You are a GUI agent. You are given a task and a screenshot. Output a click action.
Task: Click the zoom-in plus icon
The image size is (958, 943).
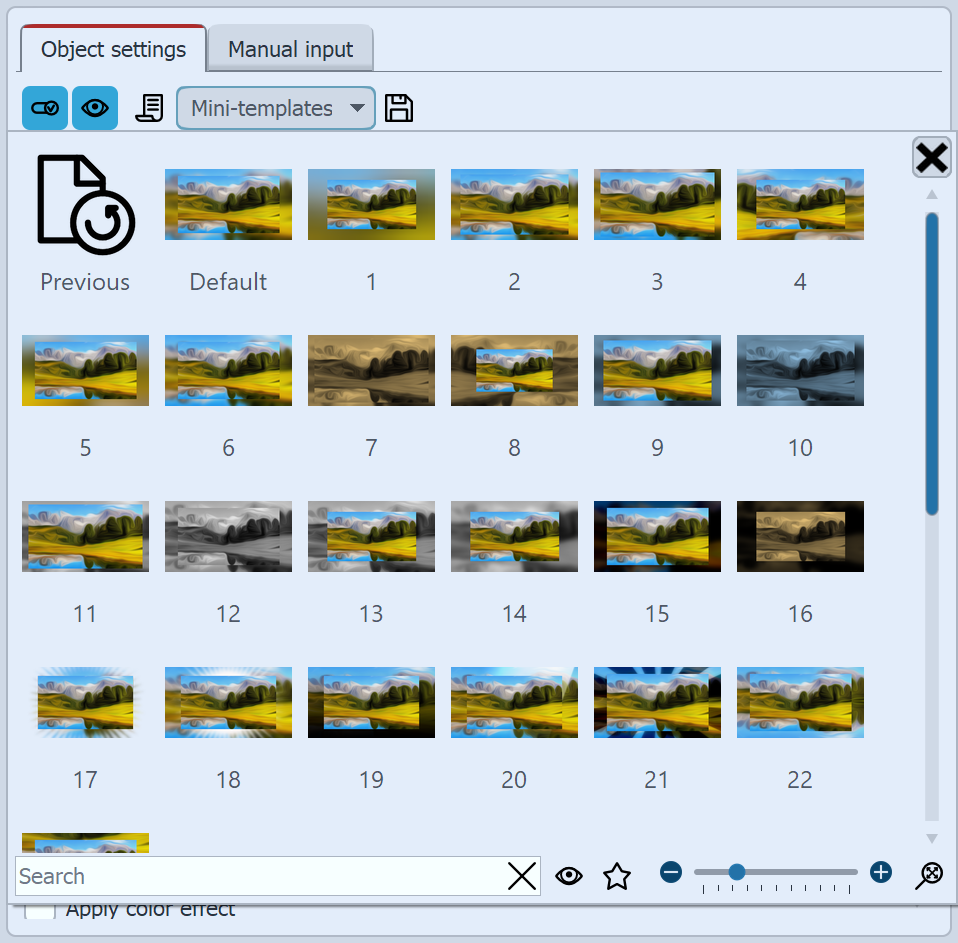click(879, 872)
